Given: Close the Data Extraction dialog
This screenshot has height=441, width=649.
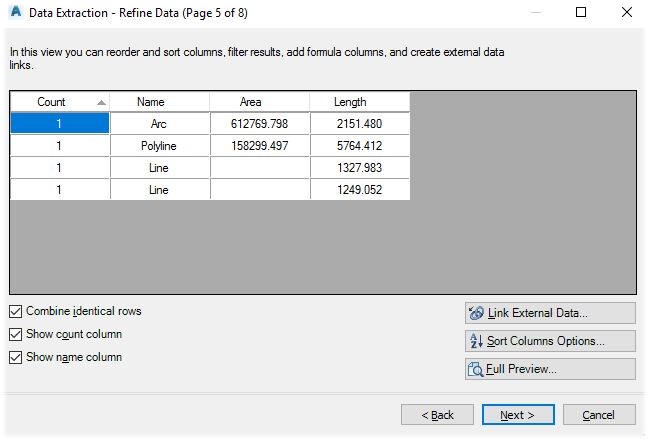Looking at the screenshot, I should 627,12.
